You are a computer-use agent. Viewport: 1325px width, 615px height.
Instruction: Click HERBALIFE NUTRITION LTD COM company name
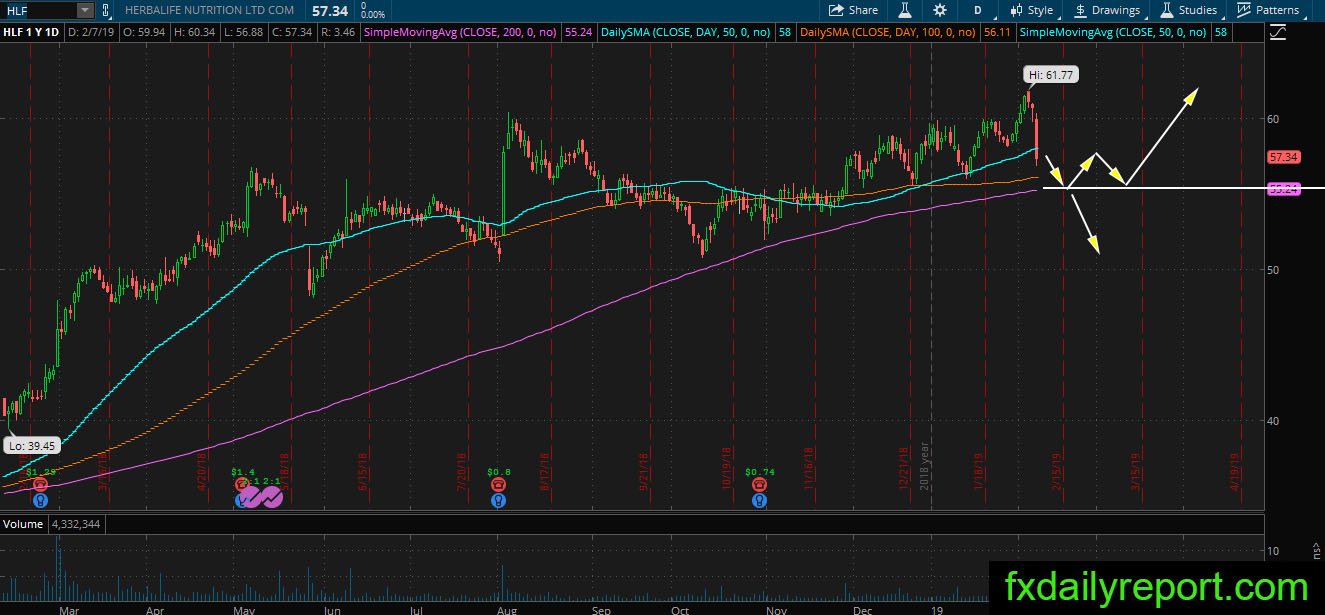point(209,10)
